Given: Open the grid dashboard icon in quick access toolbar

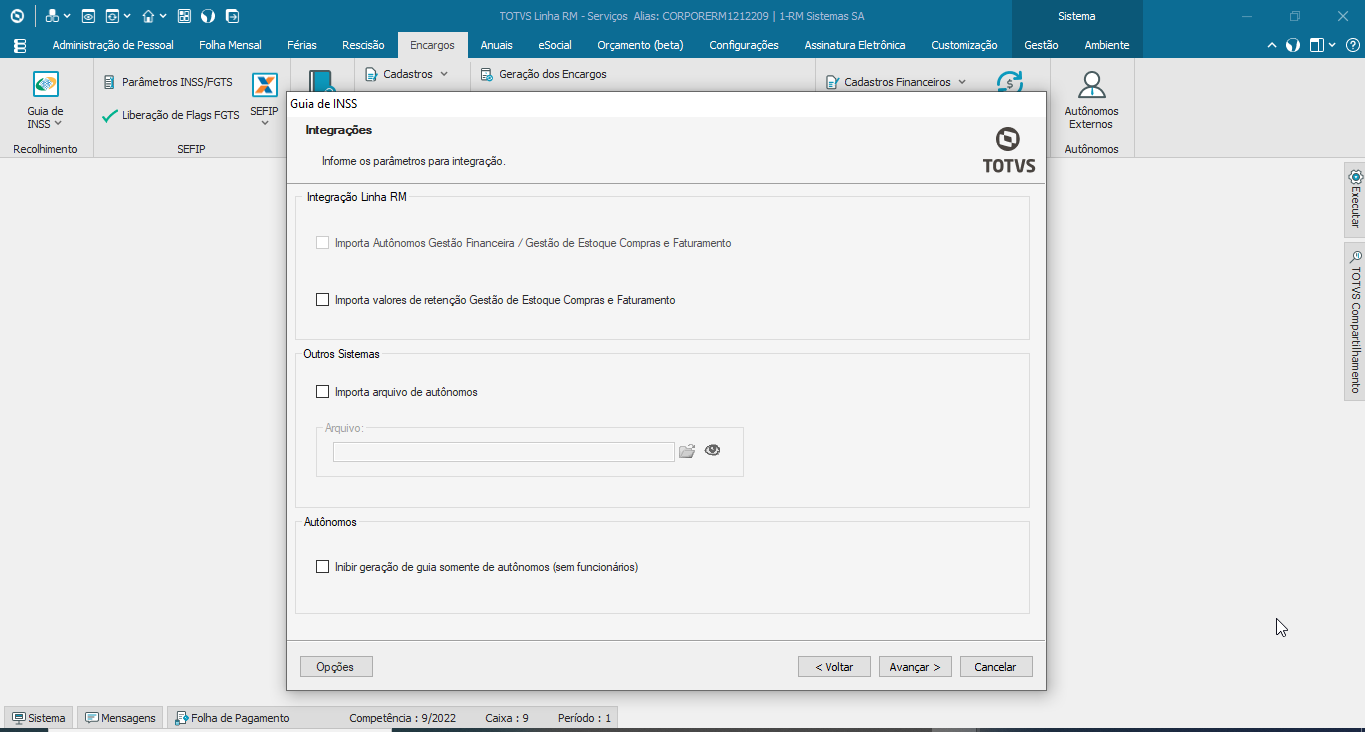Looking at the screenshot, I should [184, 16].
